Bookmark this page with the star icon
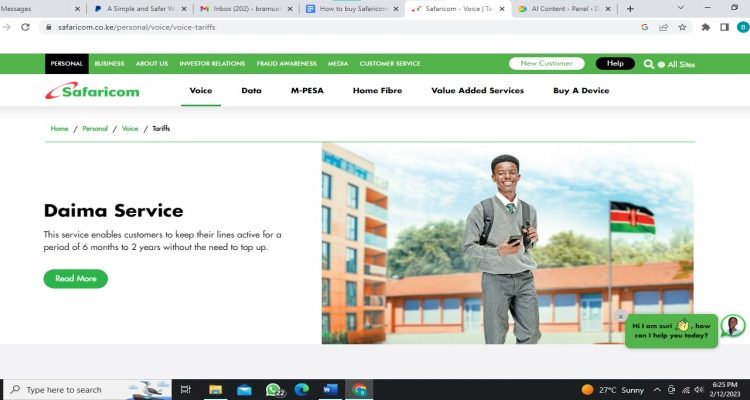Screen dimensions: 750x400 (x=683, y=27)
